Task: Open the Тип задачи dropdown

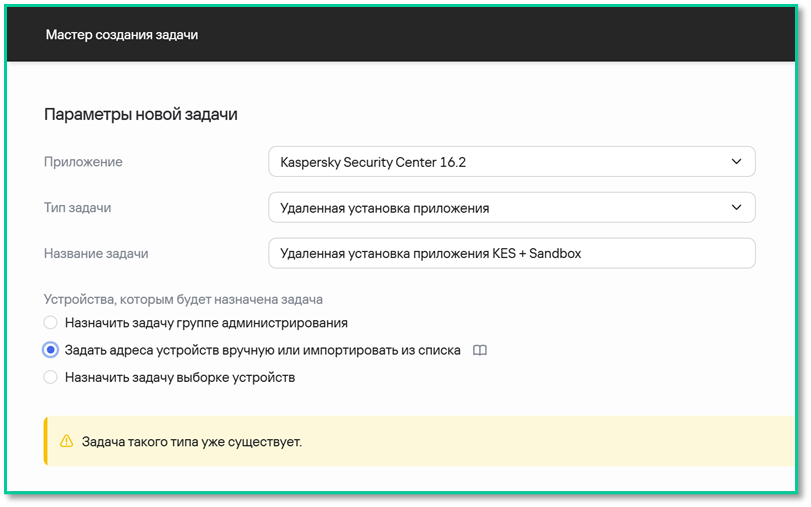Action: click(512, 207)
